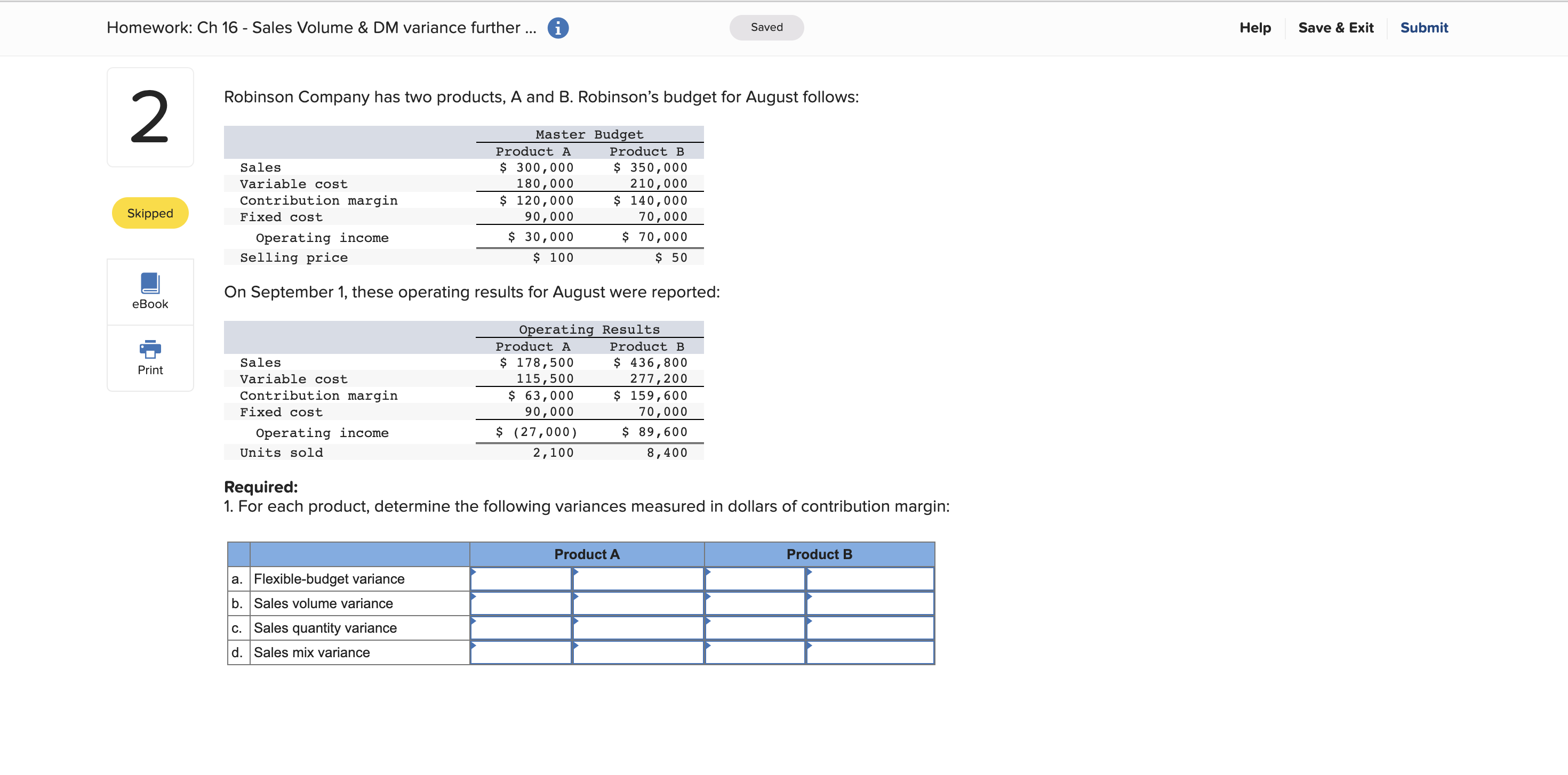Screen dimensions: 1568x775
Task: Click Save & Exit
Action: point(1335,28)
